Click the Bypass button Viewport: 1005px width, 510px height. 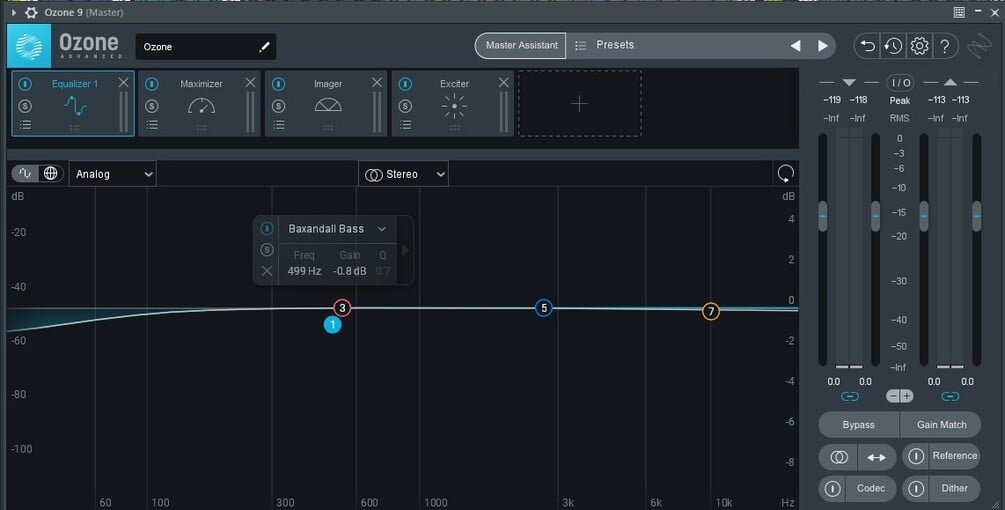click(859, 425)
